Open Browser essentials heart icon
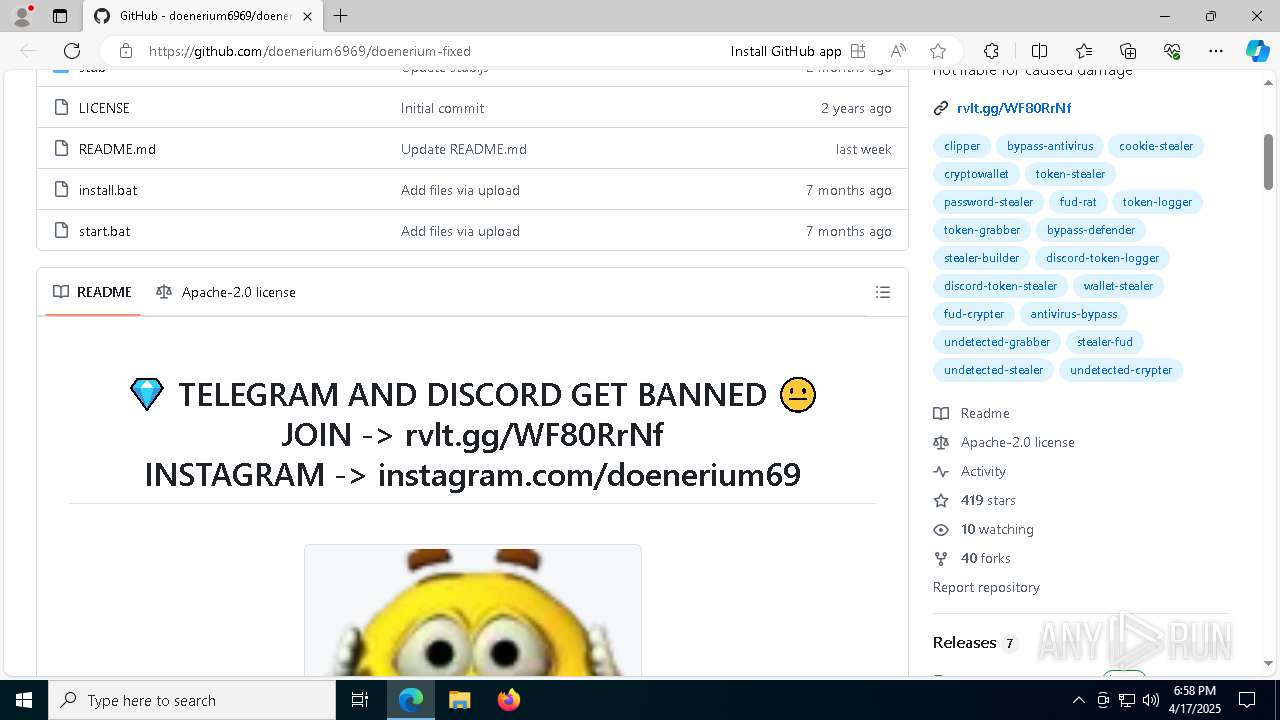Screen dimensions: 1280x720 tap(1172, 51)
